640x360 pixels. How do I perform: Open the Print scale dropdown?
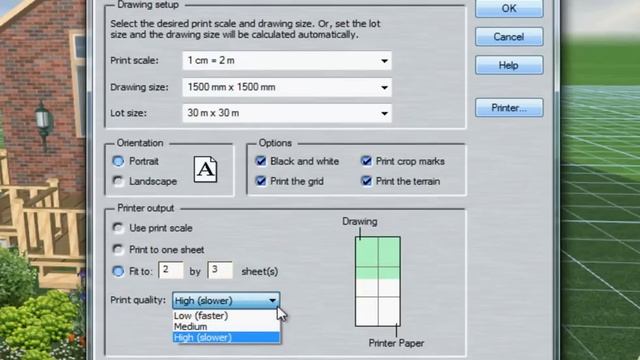point(287,60)
